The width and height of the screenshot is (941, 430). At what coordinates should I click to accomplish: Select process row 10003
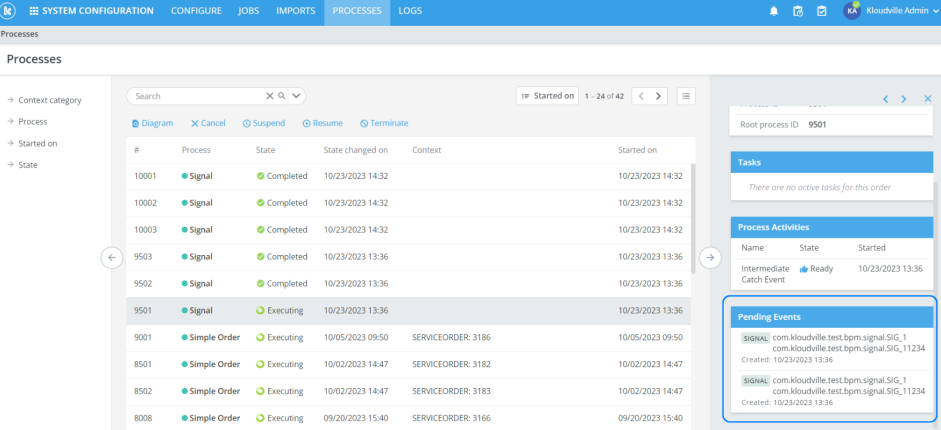click(409, 230)
